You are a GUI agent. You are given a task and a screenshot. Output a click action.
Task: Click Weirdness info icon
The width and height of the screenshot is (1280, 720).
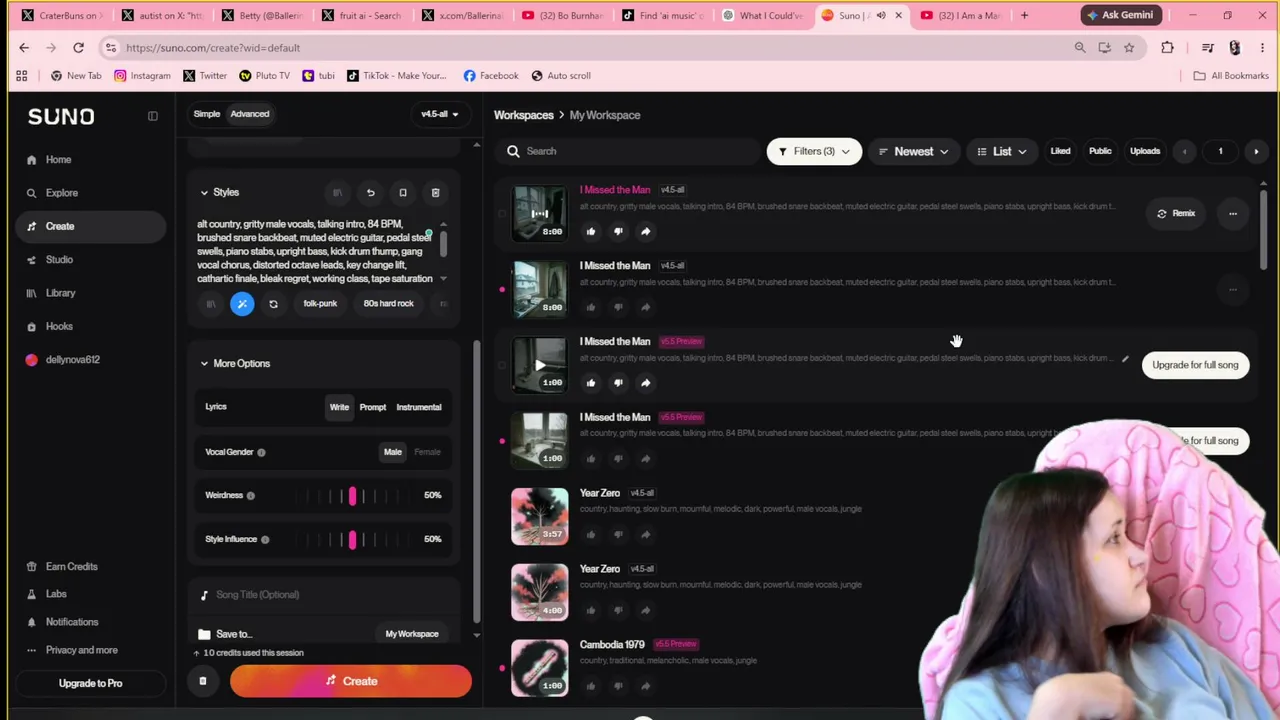(x=250, y=495)
